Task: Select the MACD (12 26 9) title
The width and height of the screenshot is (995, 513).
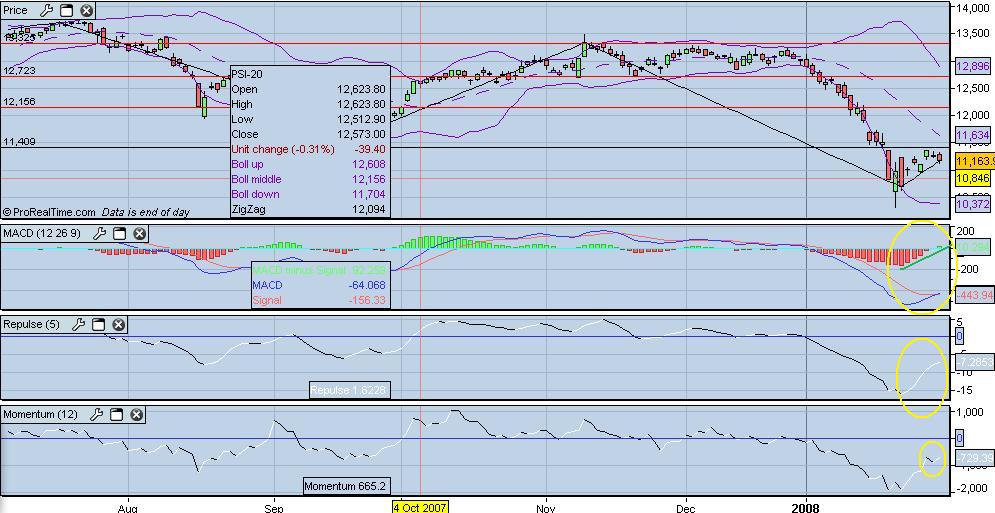Action: (x=42, y=234)
